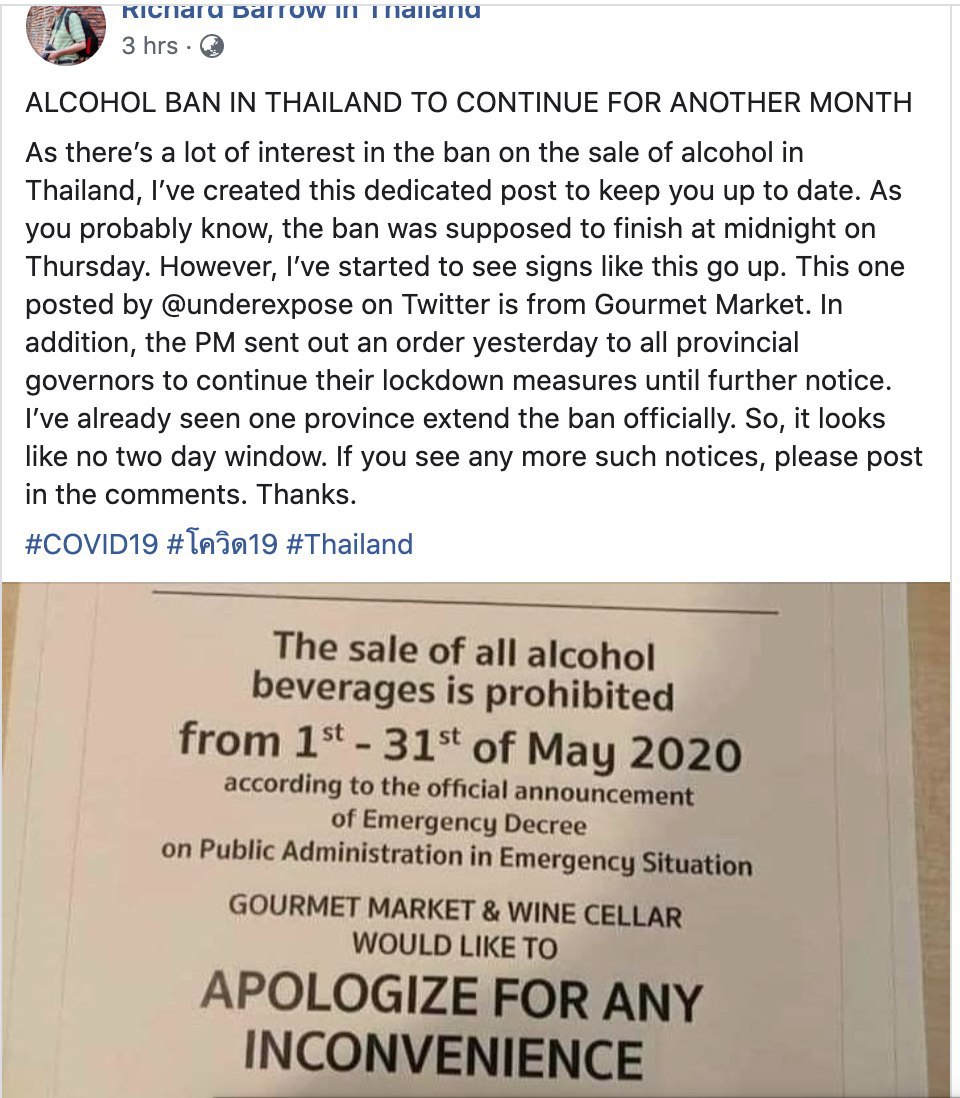Screen dimensions: 960x1098
Task: Click "of Emergency Decree" line on the notice
Action: tap(459, 824)
